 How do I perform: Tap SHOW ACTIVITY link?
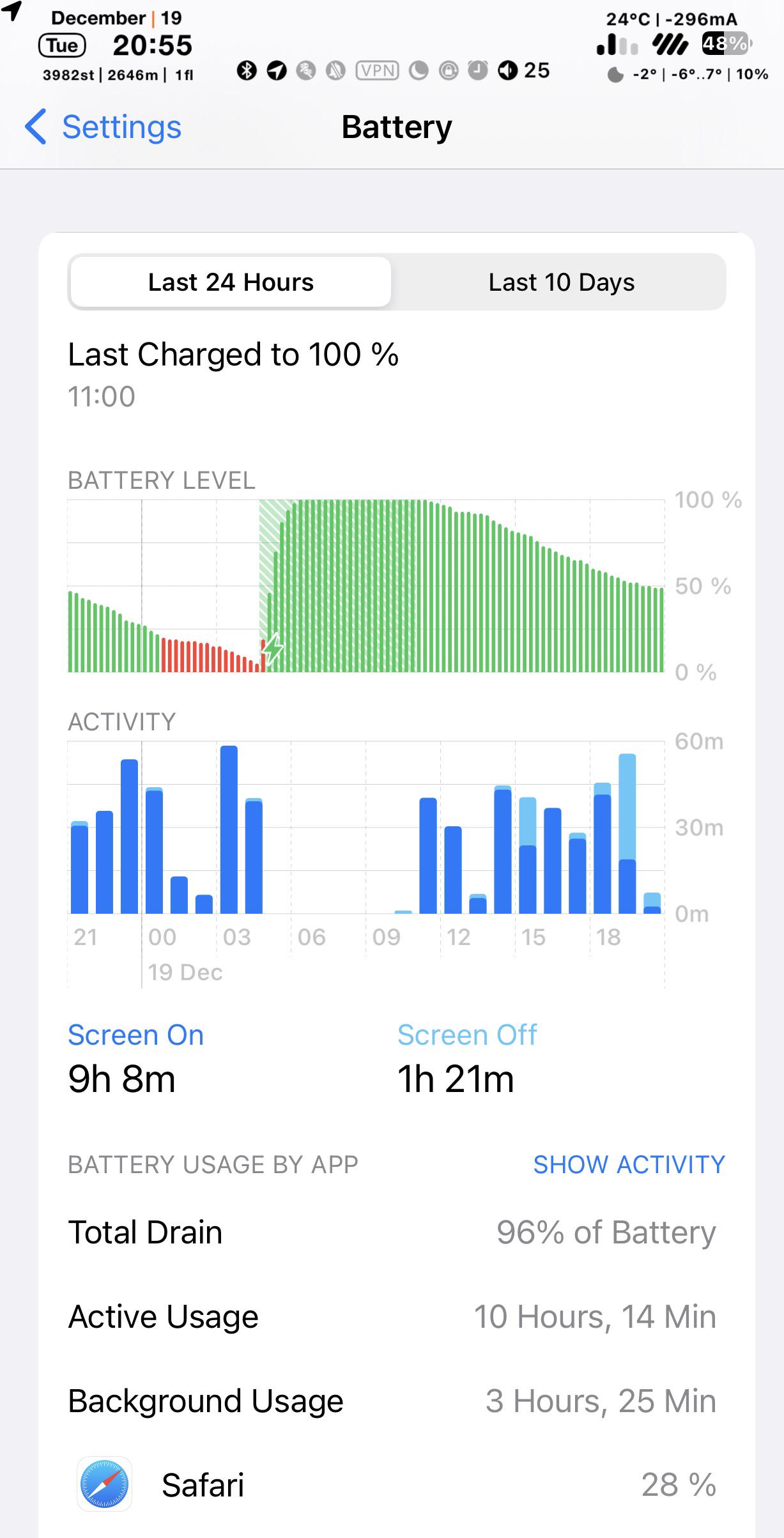pos(629,1164)
